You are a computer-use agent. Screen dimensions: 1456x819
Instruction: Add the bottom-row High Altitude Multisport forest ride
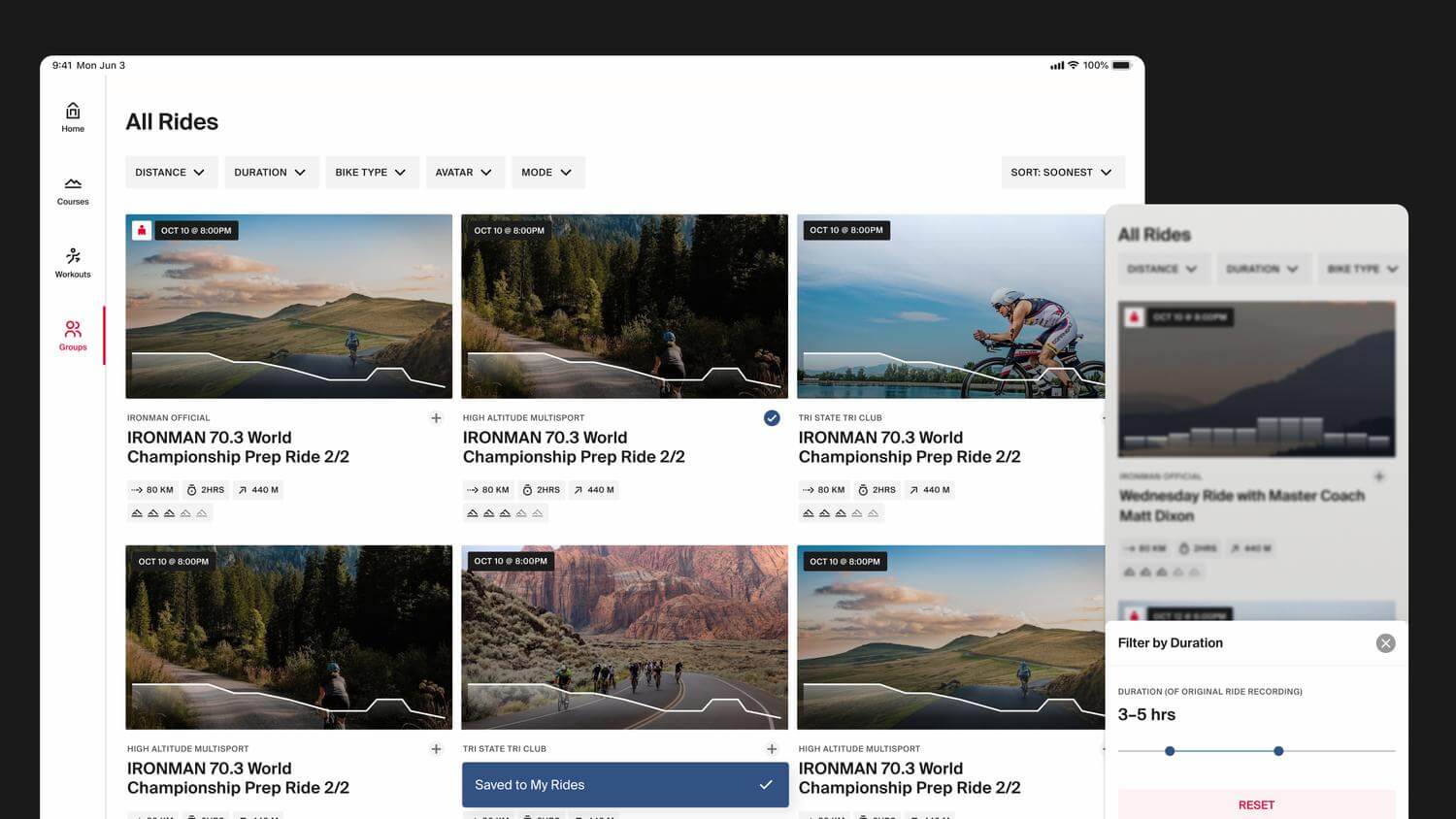436,749
